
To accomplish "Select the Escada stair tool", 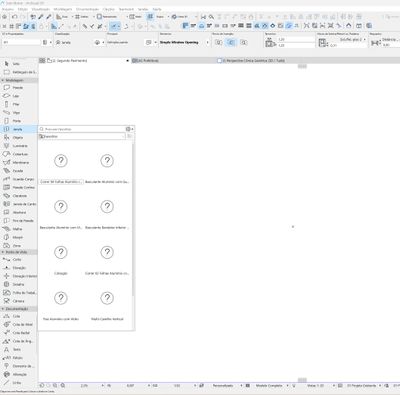I will coord(18,171).
